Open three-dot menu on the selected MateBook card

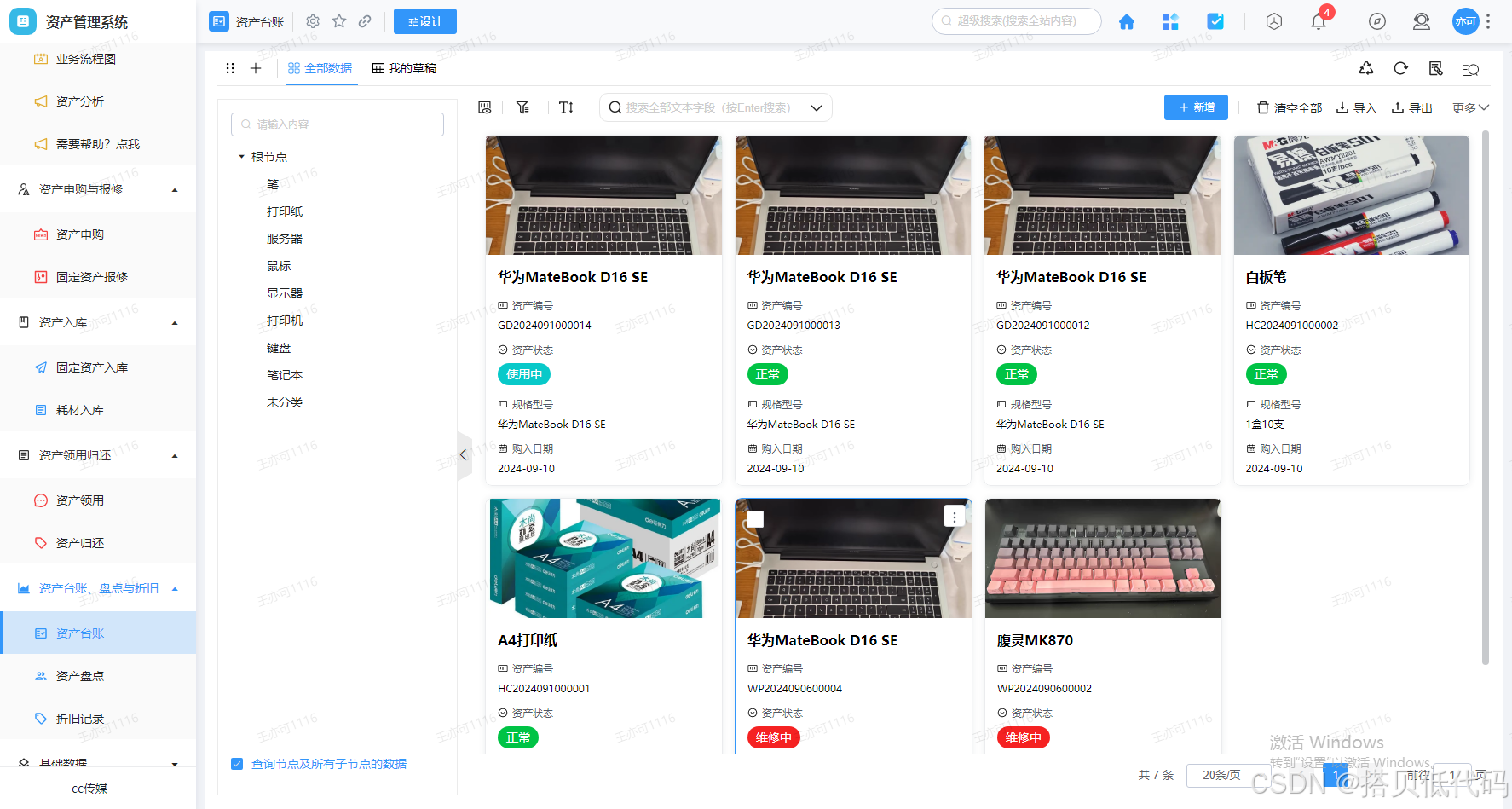955,517
